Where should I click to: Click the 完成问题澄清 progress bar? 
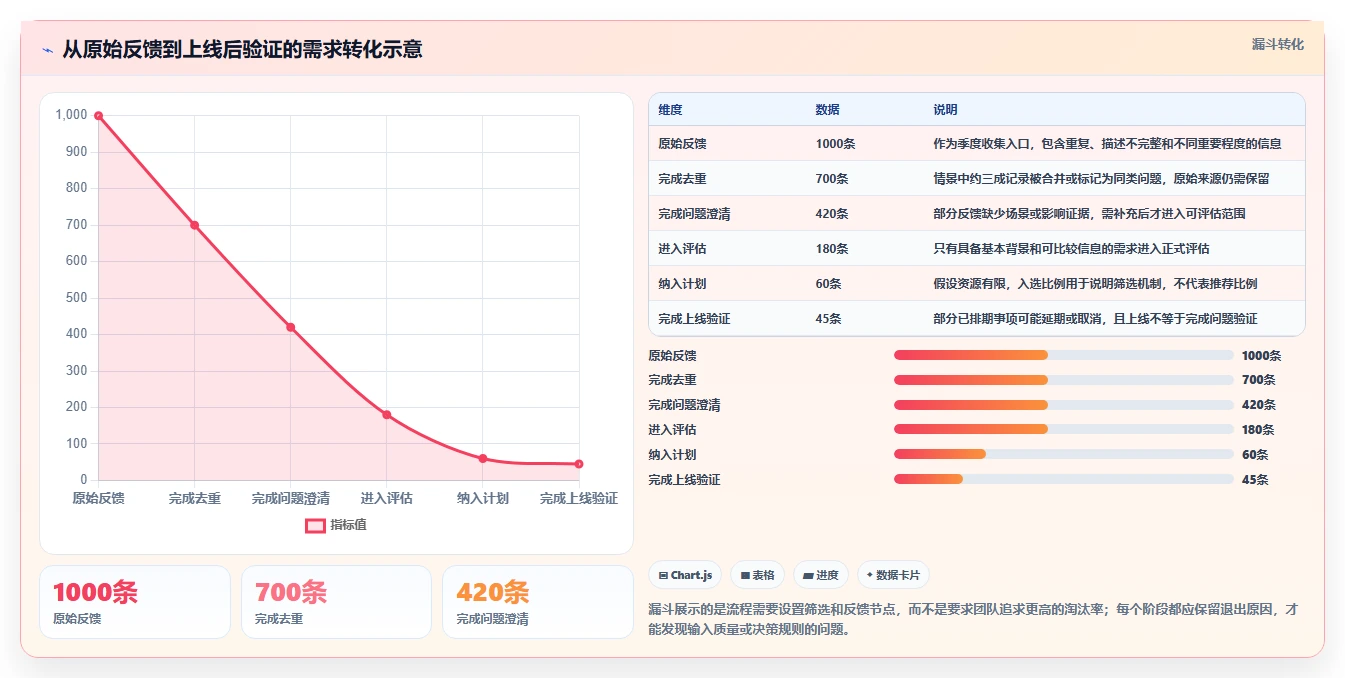pos(1064,405)
